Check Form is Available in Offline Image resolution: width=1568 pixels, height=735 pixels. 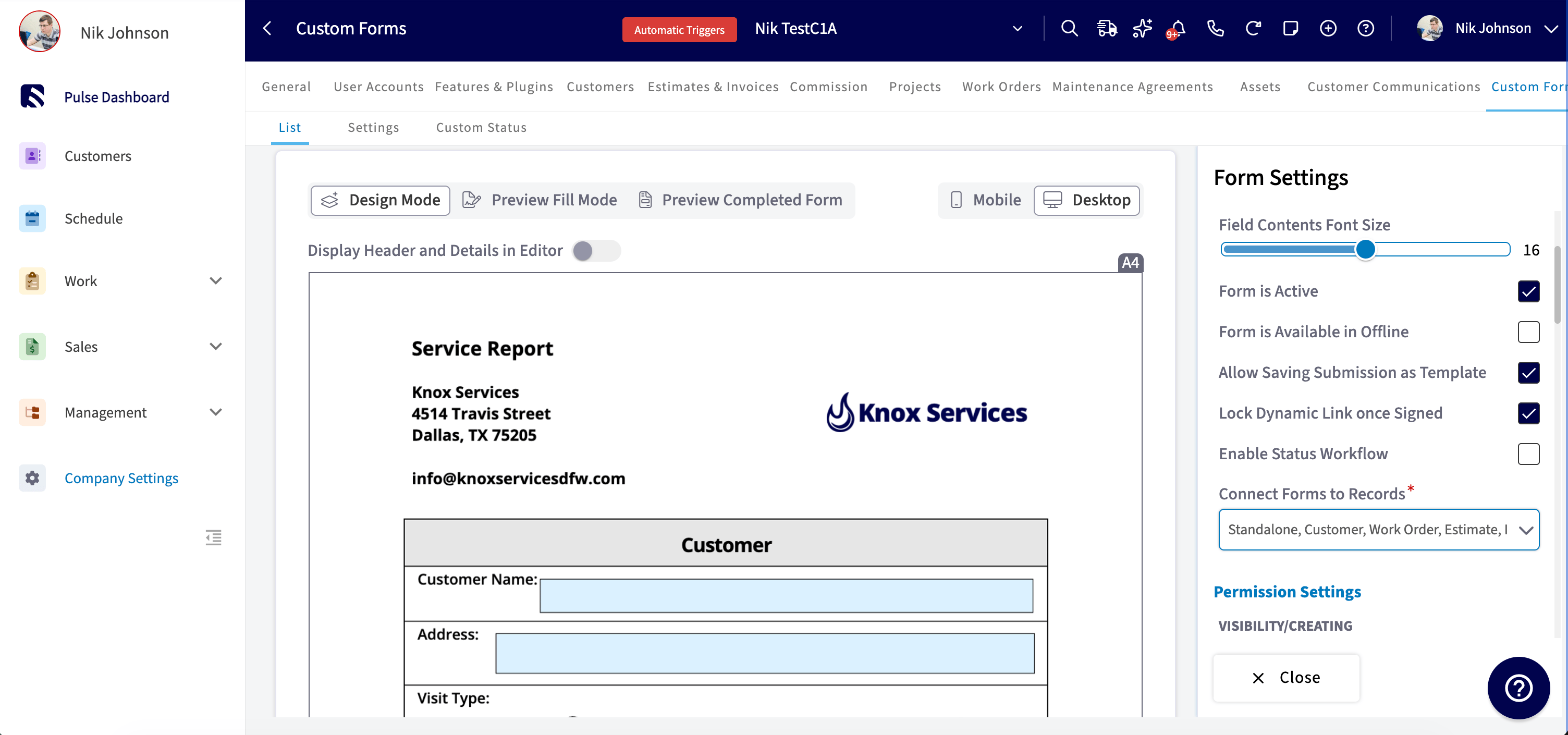[1528, 332]
